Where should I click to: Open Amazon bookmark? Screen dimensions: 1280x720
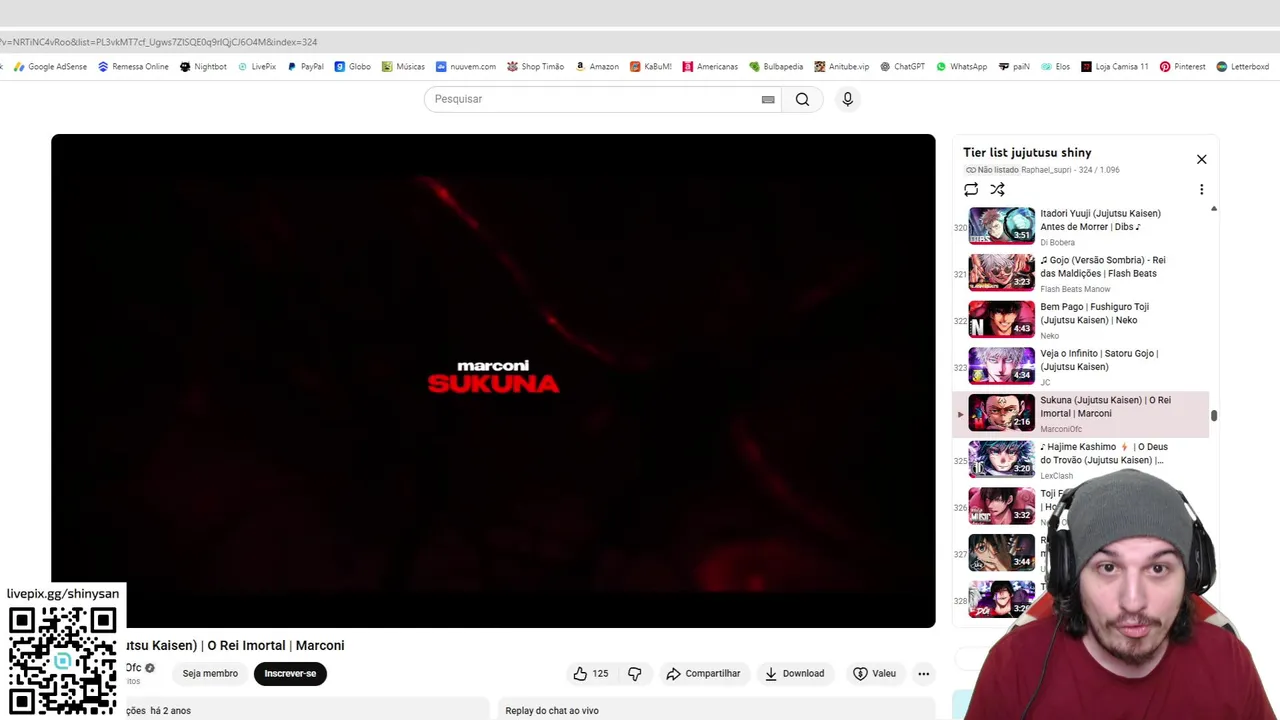(x=597, y=67)
